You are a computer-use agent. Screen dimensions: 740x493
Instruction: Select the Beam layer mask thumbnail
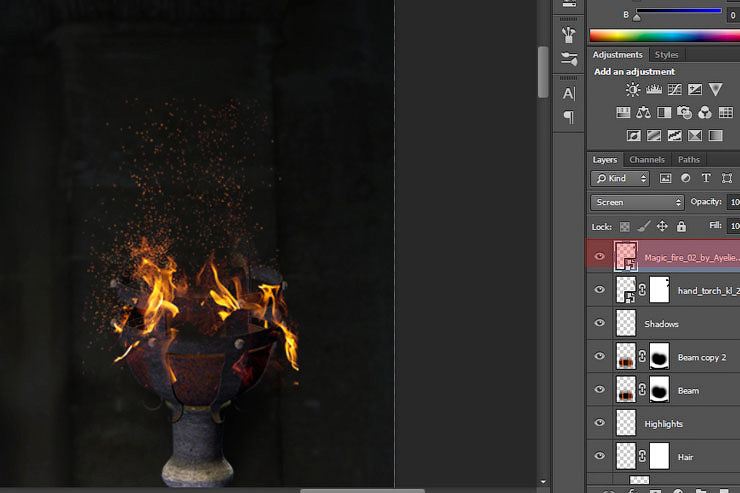point(659,390)
